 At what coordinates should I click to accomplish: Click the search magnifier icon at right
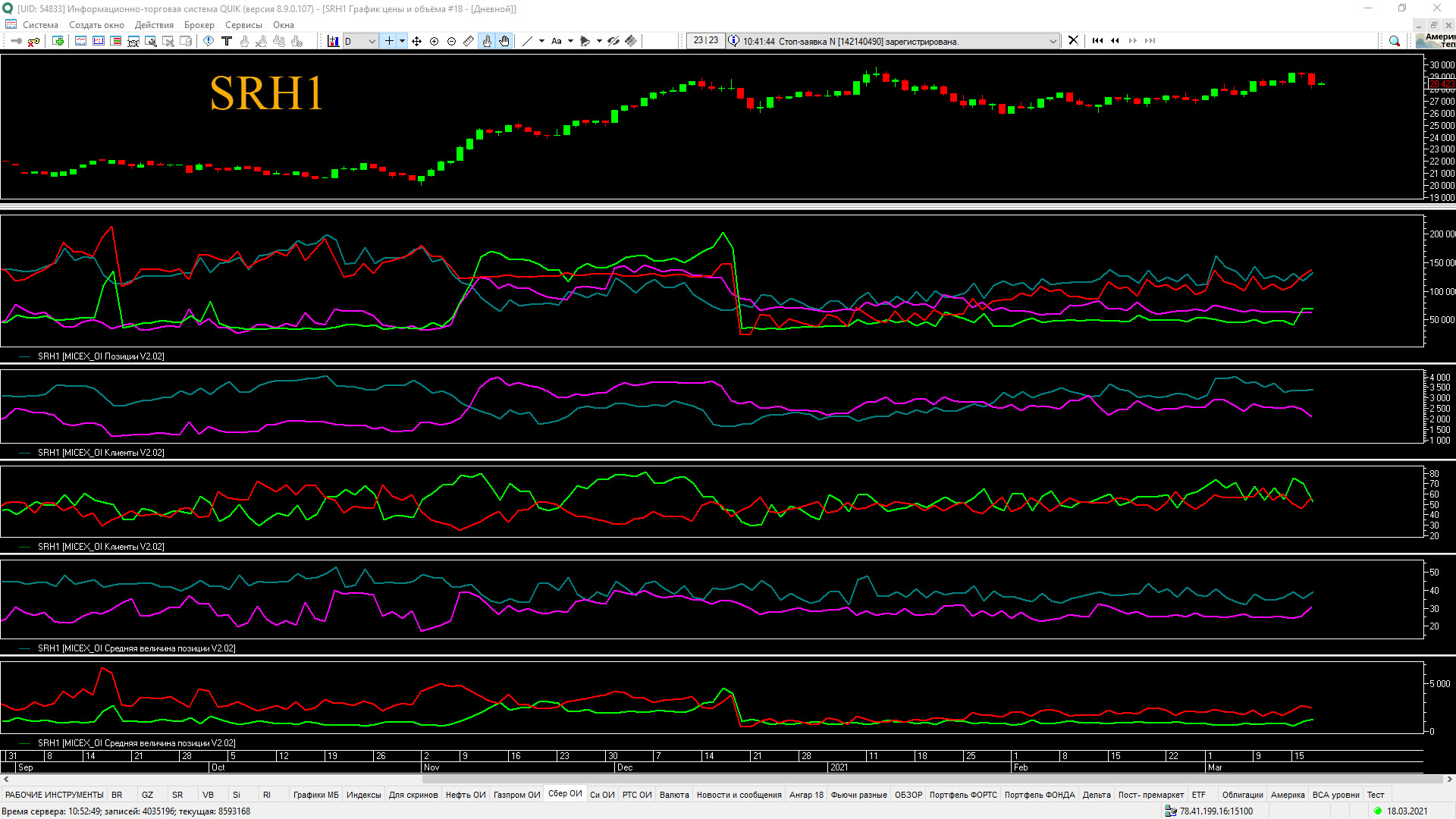coord(1394,41)
